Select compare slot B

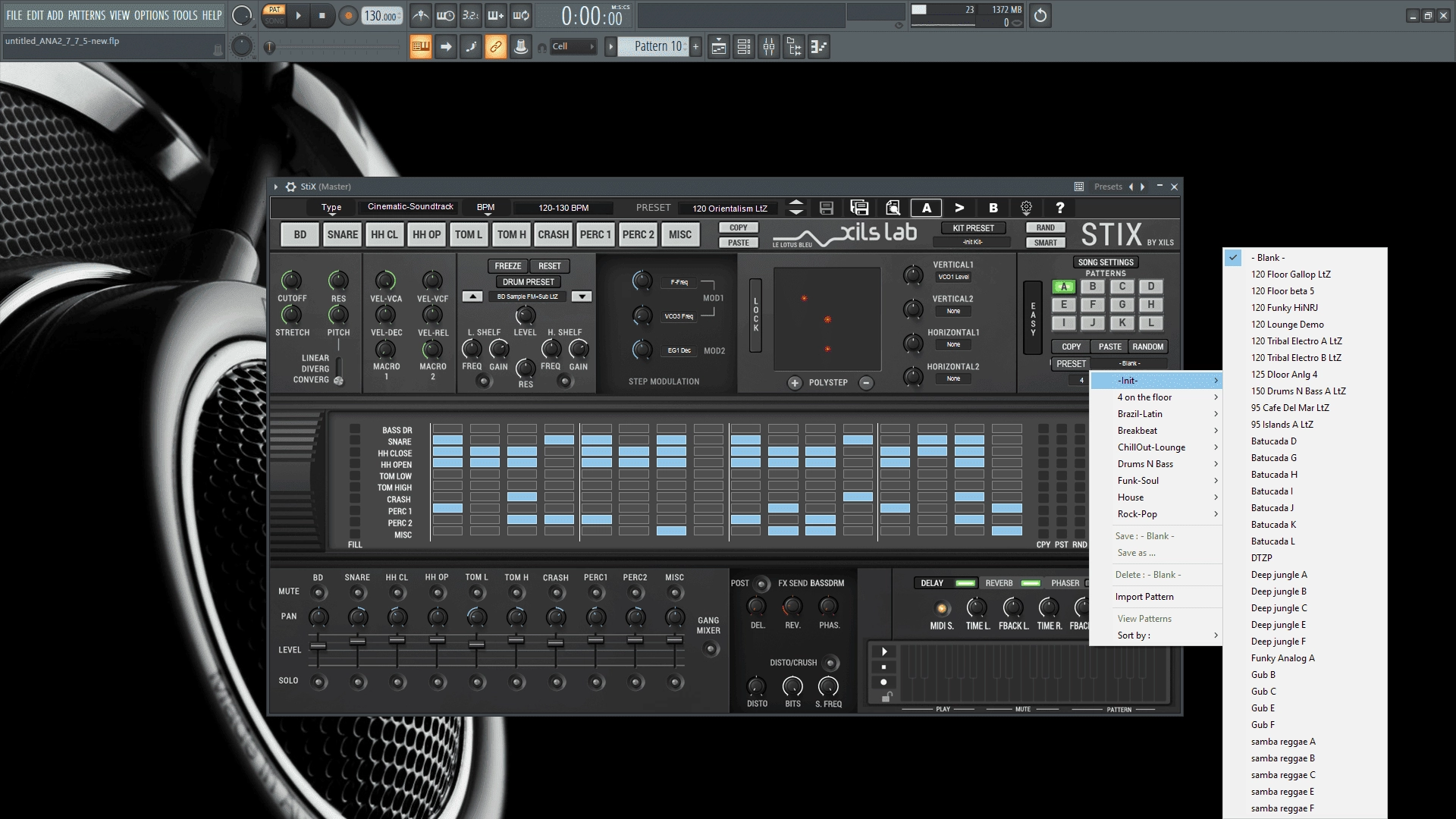(x=993, y=208)
